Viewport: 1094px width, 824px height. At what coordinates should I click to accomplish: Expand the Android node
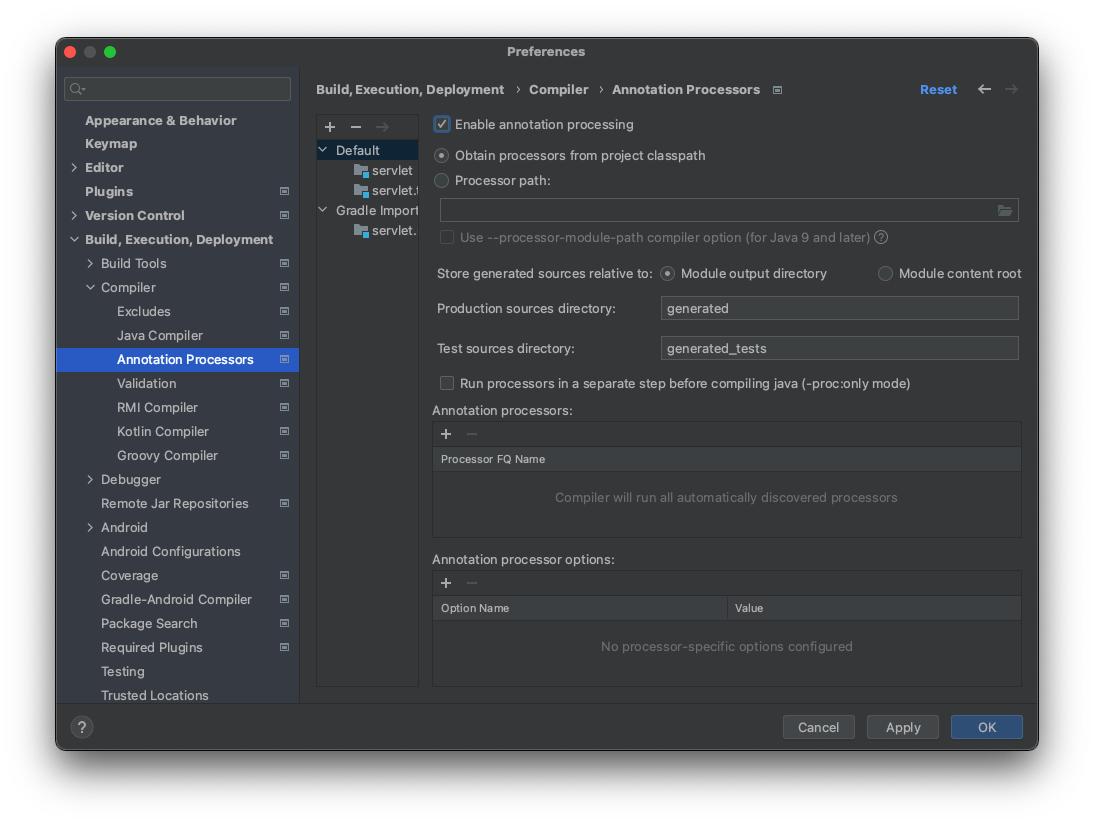[x=90, y=527]
